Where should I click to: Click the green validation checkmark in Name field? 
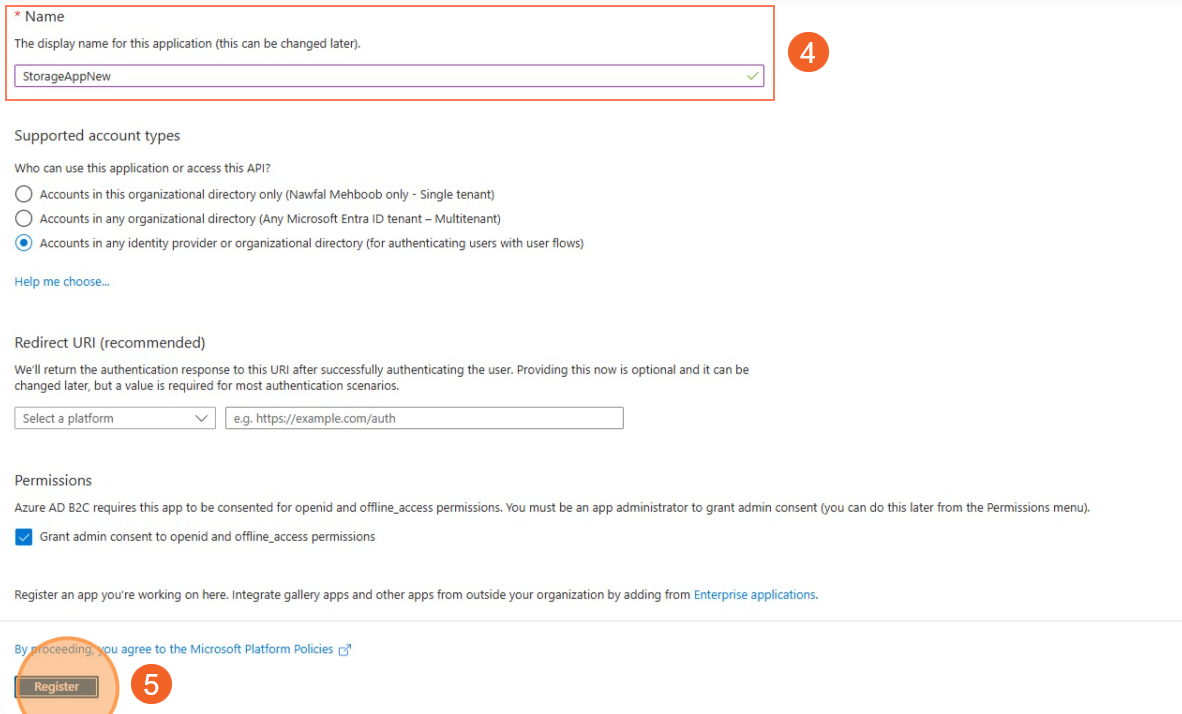pos(752,76)
